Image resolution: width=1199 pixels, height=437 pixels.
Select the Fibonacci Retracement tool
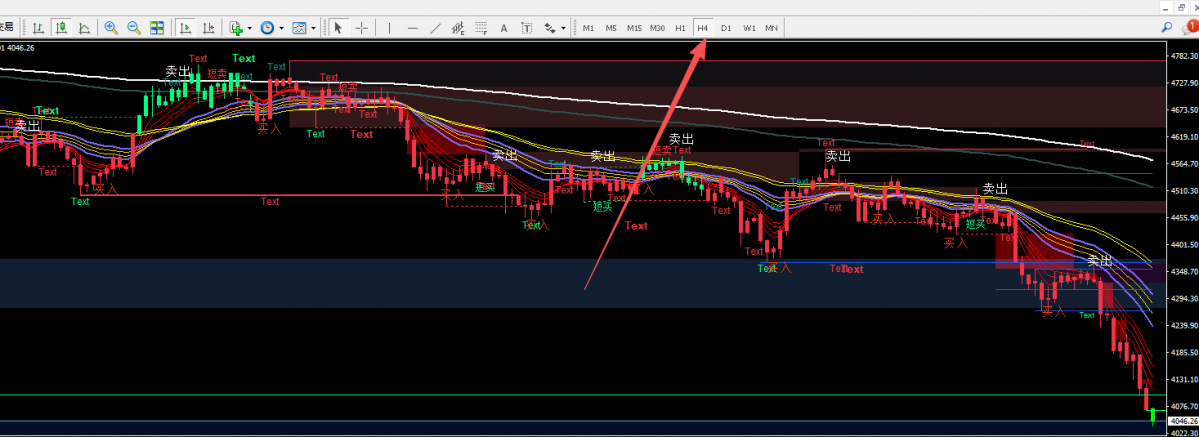[x=481, y=28]
